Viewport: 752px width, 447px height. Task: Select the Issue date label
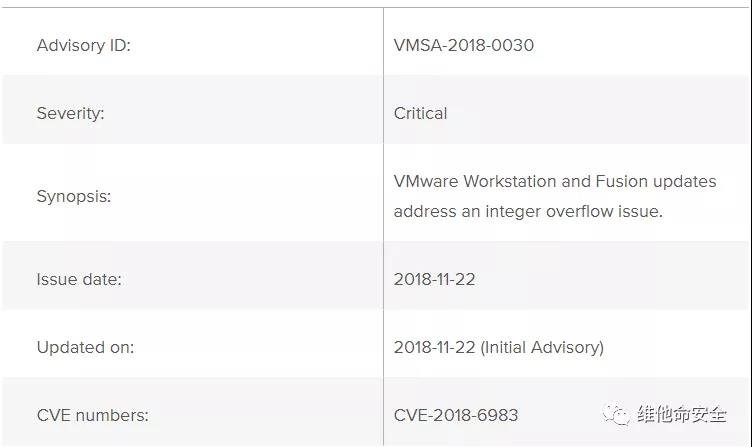(x=79, y=279)
